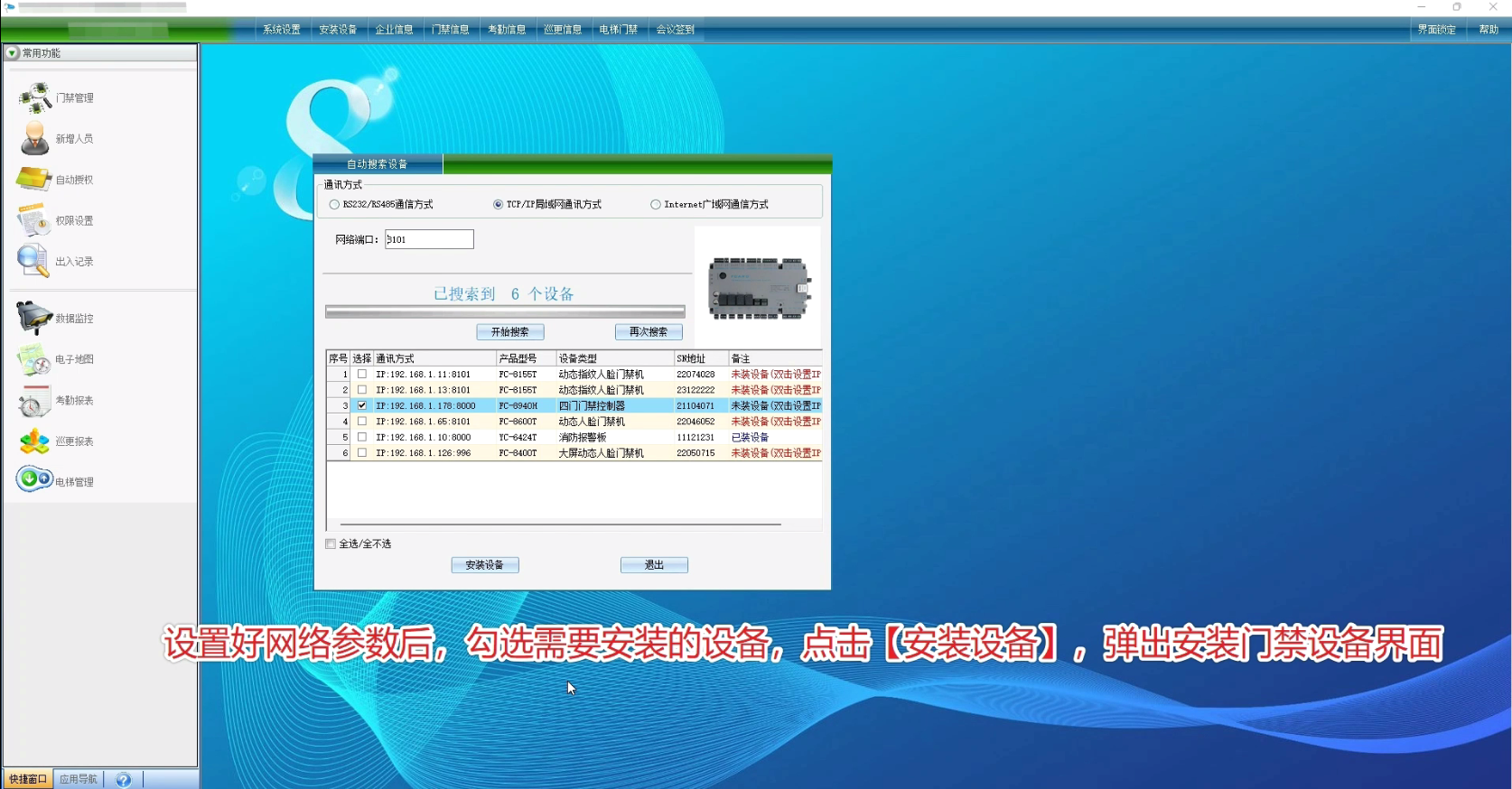Screen dimensions: 1512x789
Task: Launch the 数据监控 camera icon
Action: coord(34,318)
